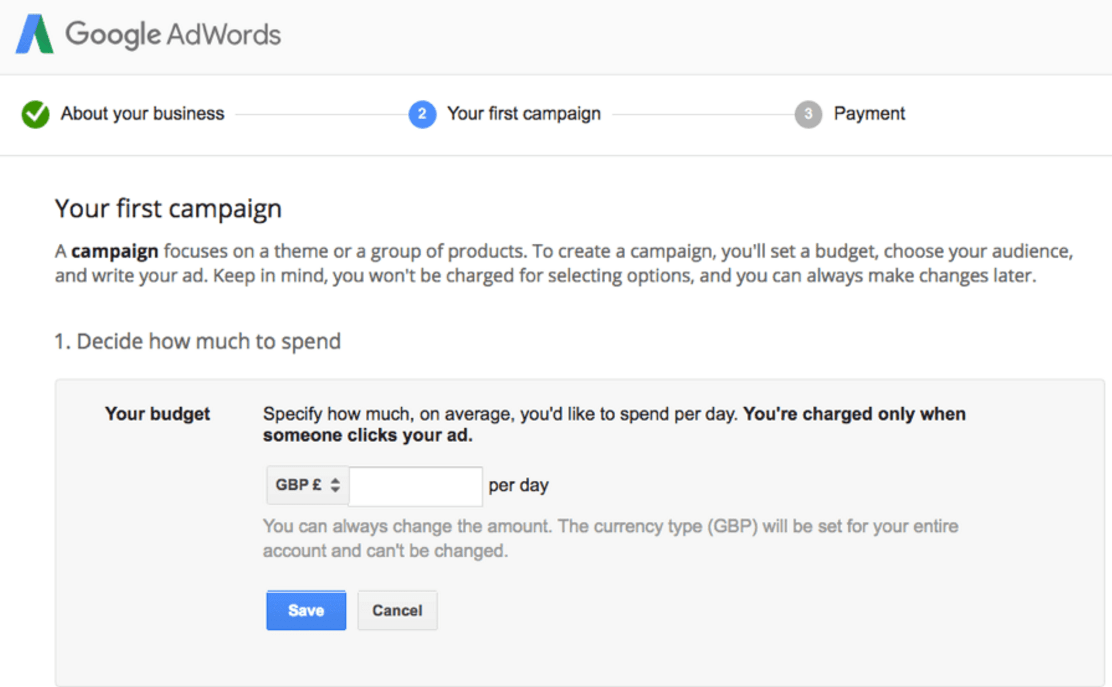1112x687 pixels.
Task: Open the Payment step
Action: click(x=869, y=114)
